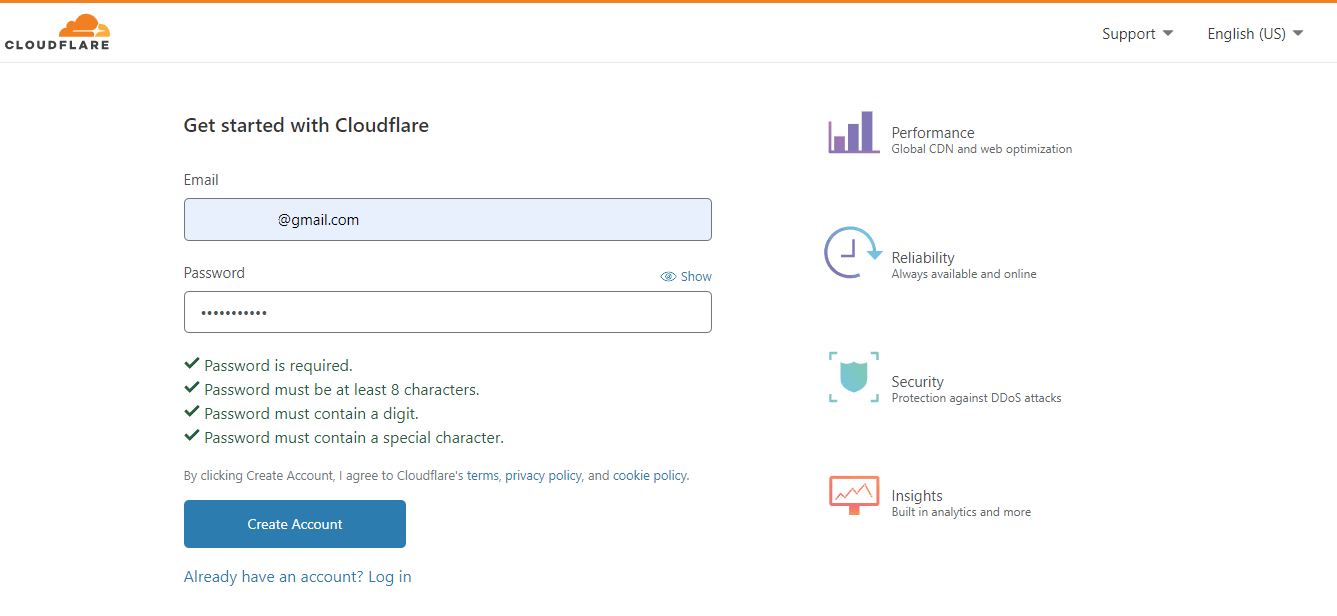
Task: Click the Cloudflare cloud logo
Action: [x=57, y=33]
